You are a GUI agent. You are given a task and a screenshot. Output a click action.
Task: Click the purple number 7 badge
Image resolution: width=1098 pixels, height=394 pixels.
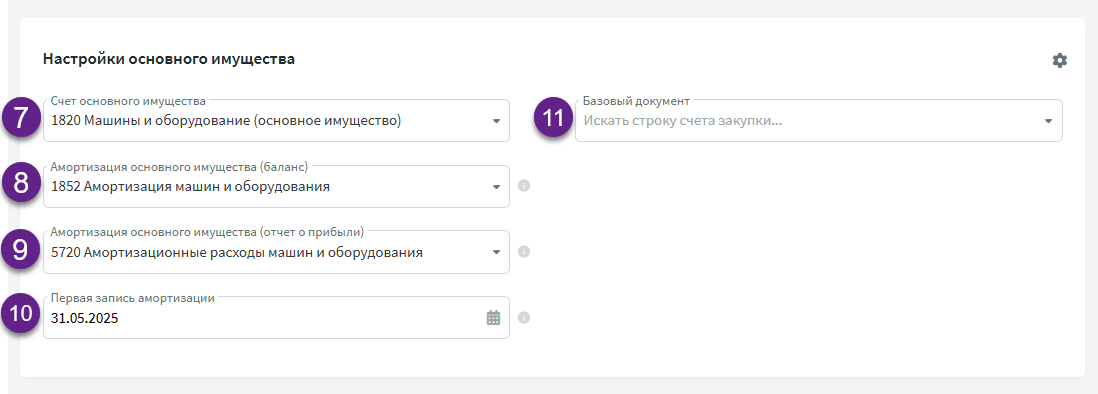(x=21, y=118)
